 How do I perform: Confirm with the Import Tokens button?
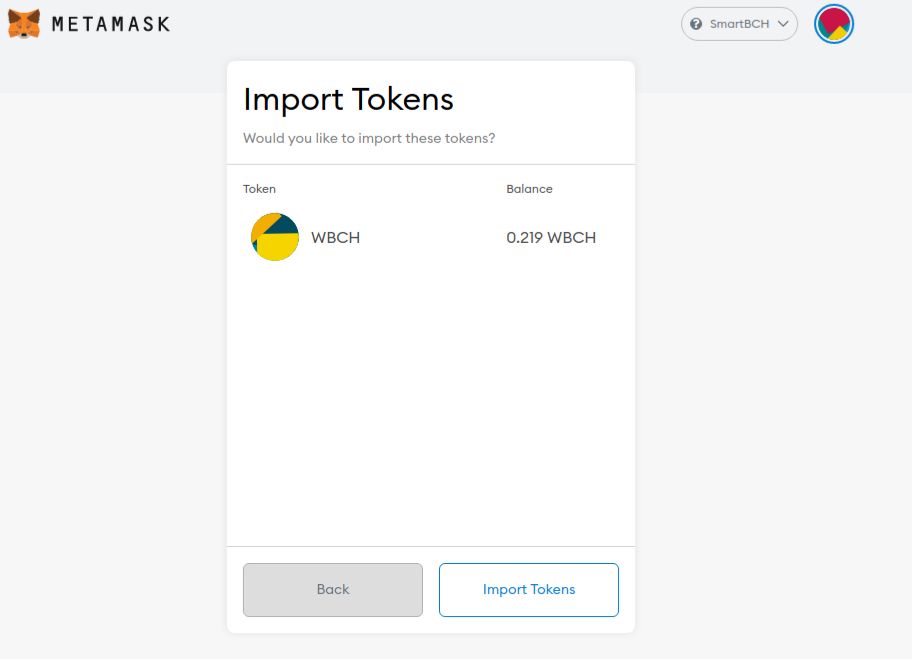click(529, 589)
